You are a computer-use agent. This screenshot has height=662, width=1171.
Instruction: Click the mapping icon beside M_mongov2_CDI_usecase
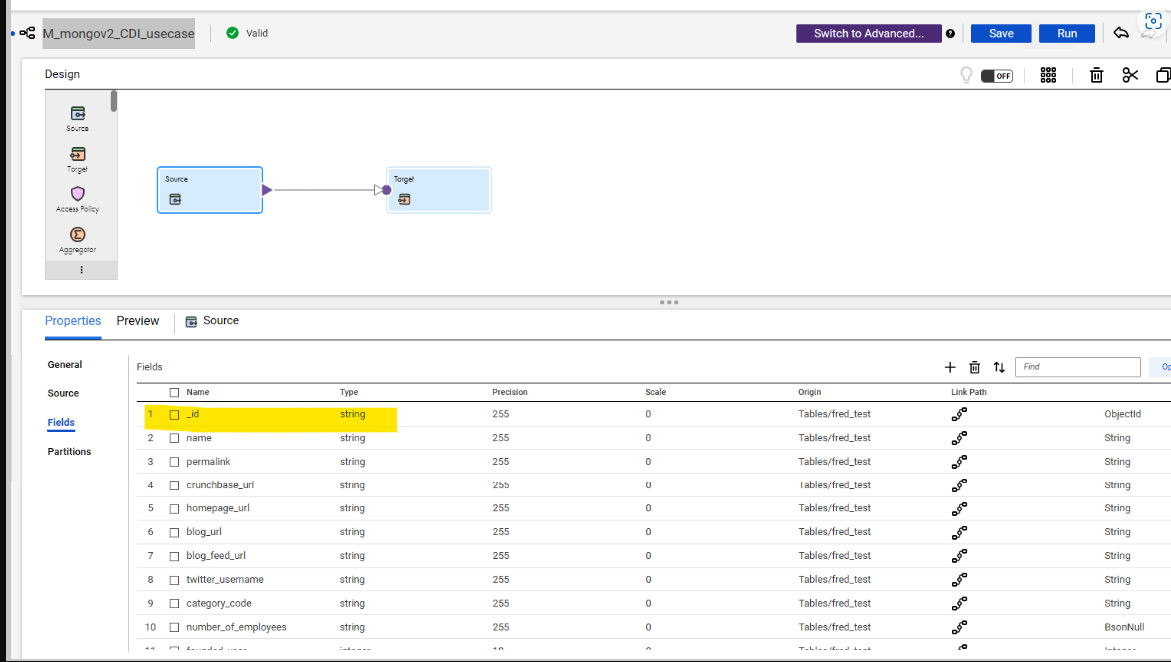point(28,33)
